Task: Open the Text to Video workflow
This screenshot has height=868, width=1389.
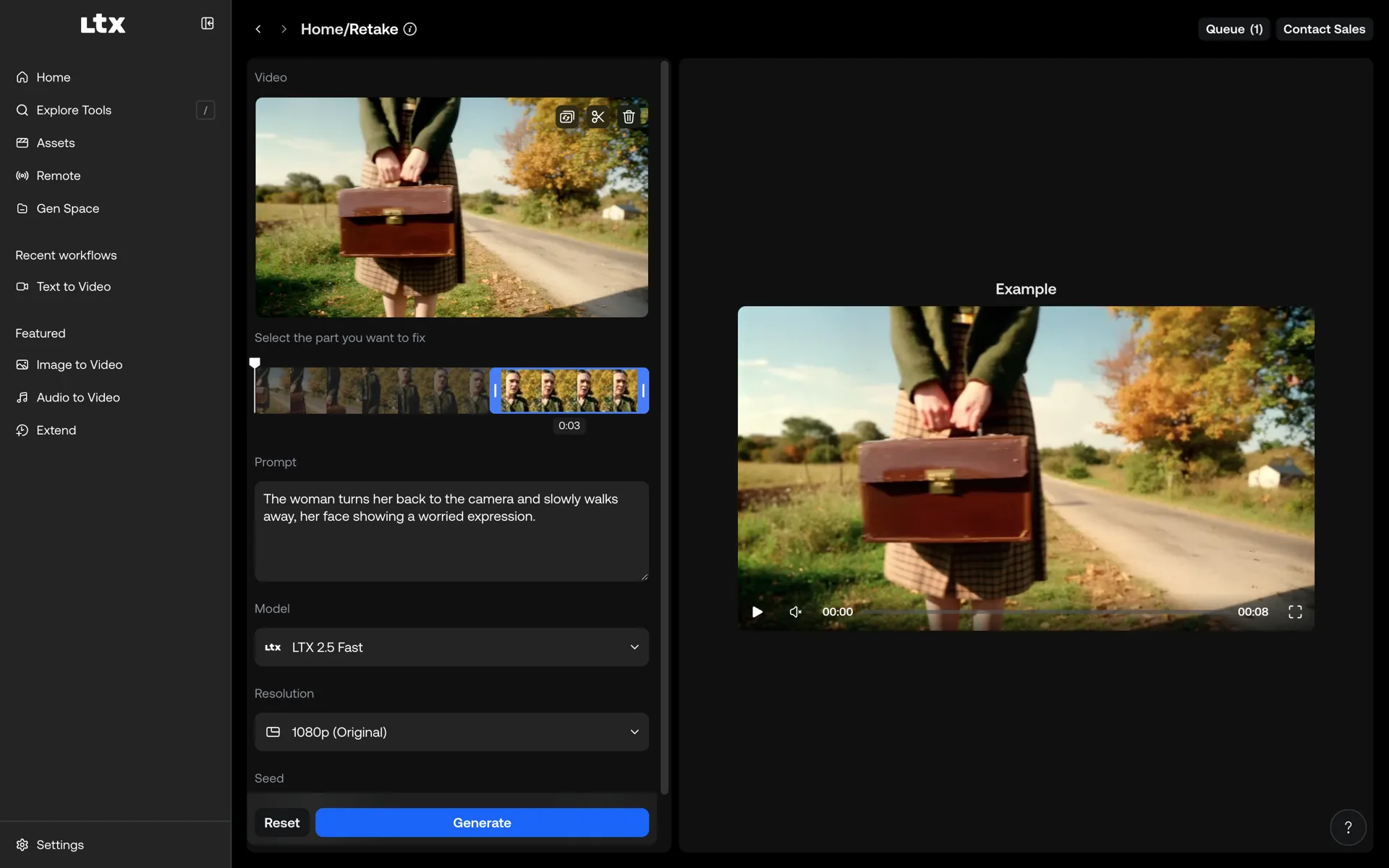Action: click(x=116, y=286)
